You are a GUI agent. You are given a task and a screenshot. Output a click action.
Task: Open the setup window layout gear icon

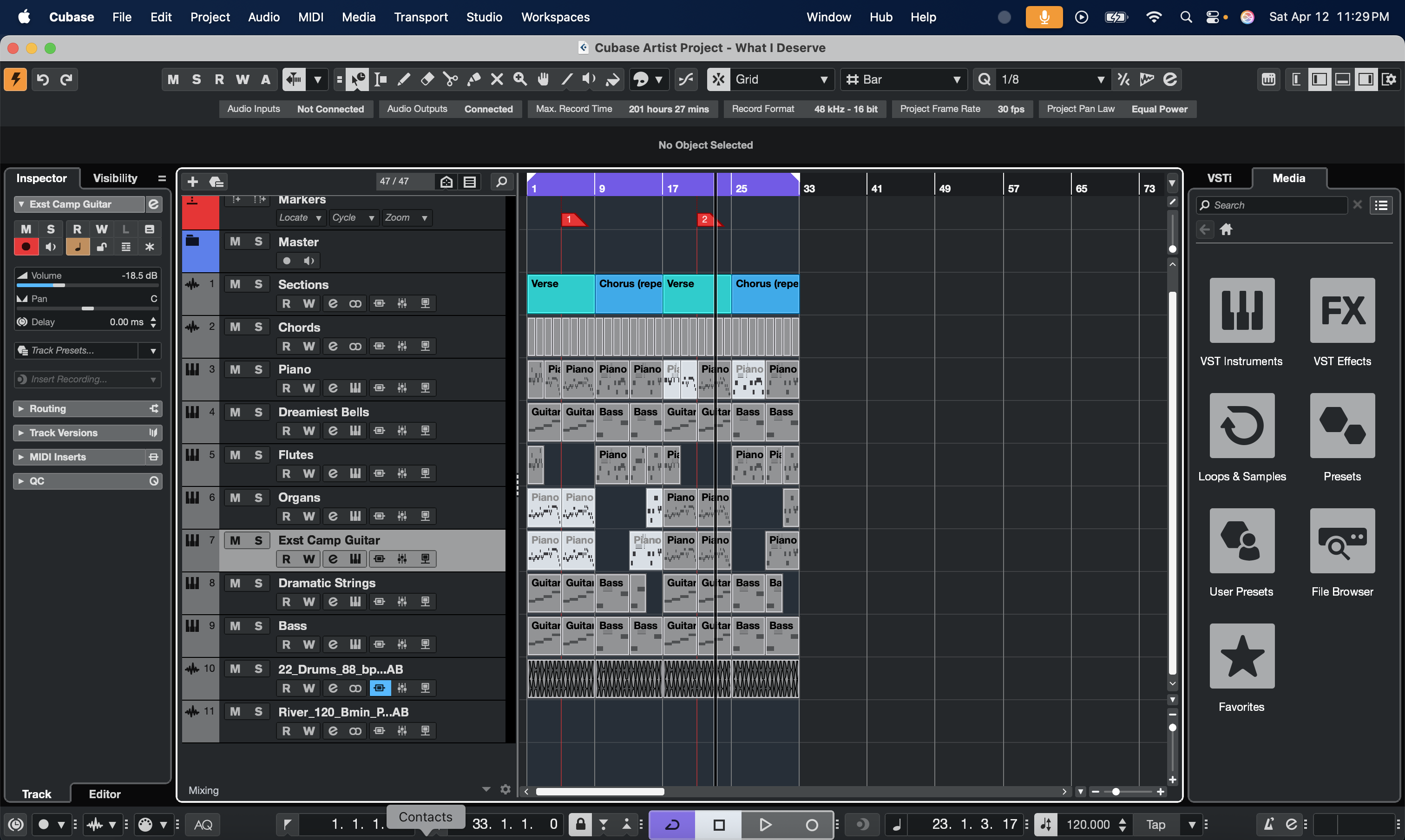pos(1389,79)
